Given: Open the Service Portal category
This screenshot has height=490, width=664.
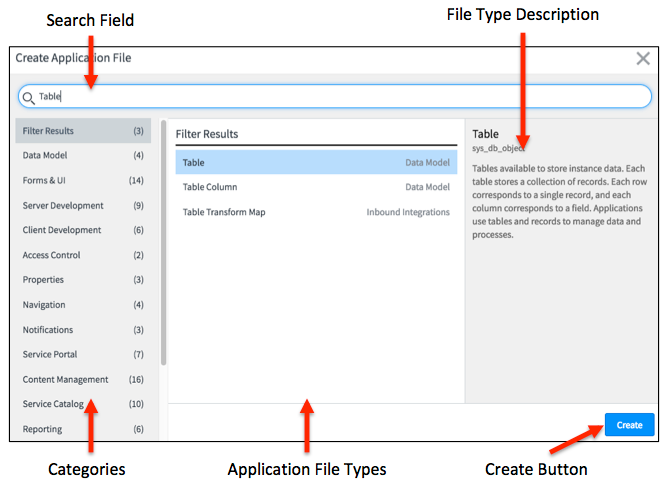Looking at the screenshot, I should [83, 354].
